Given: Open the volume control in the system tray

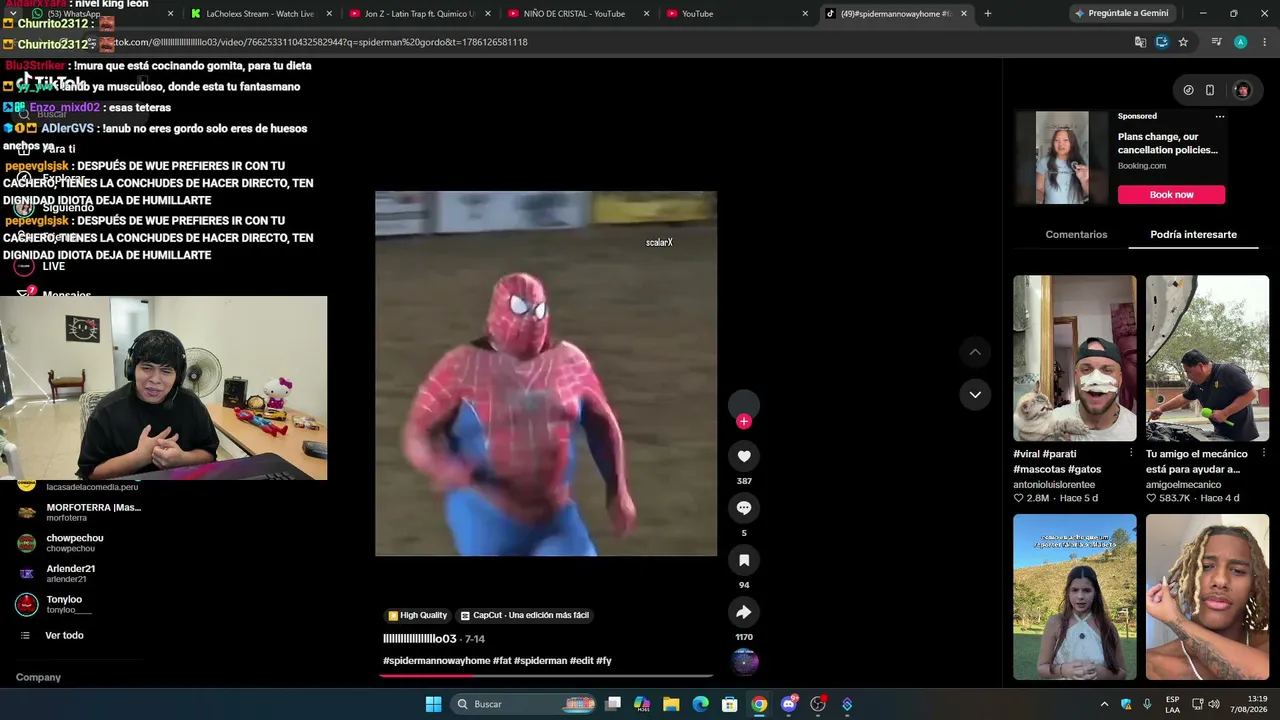Looking at the screenshot, I should point(1214,704).
